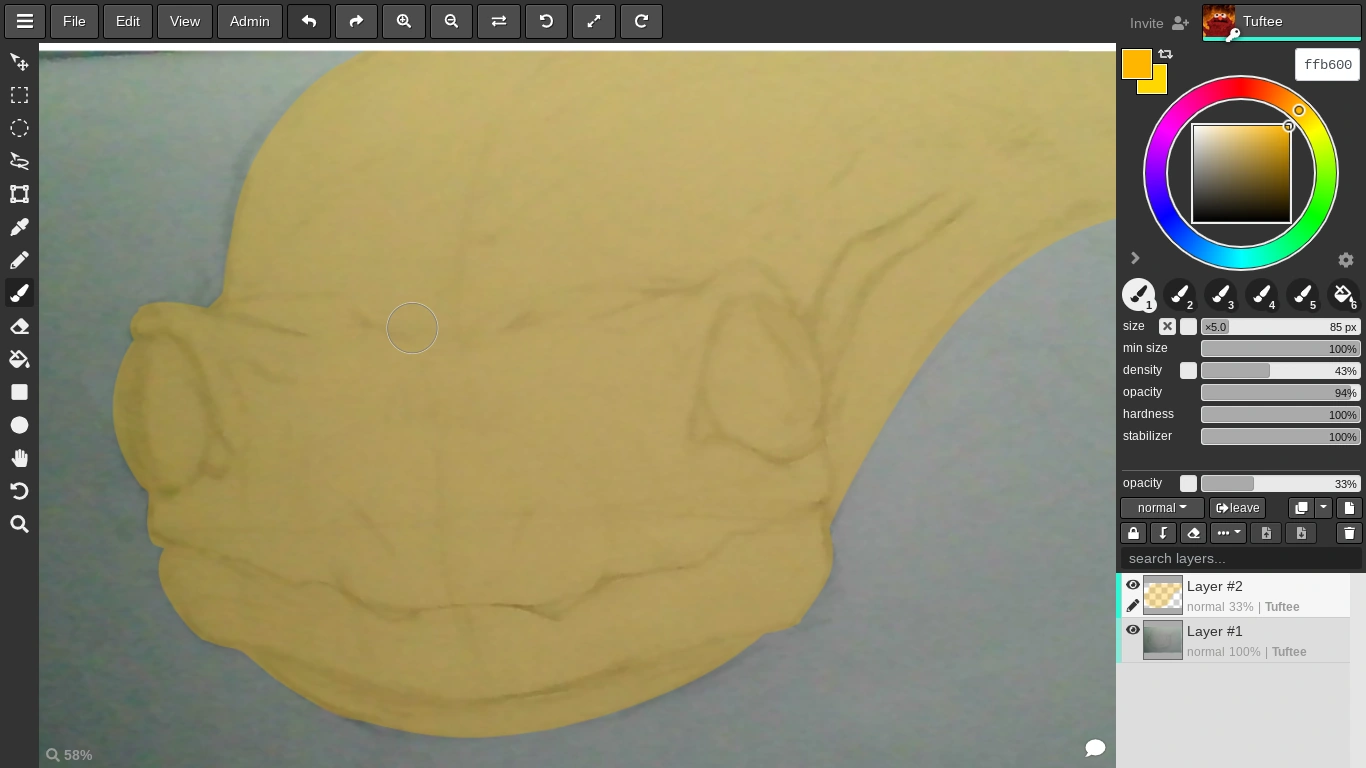Open the layer blend mode dropdown
This screenshot has height=768, width=1366.
[1161, 507]
